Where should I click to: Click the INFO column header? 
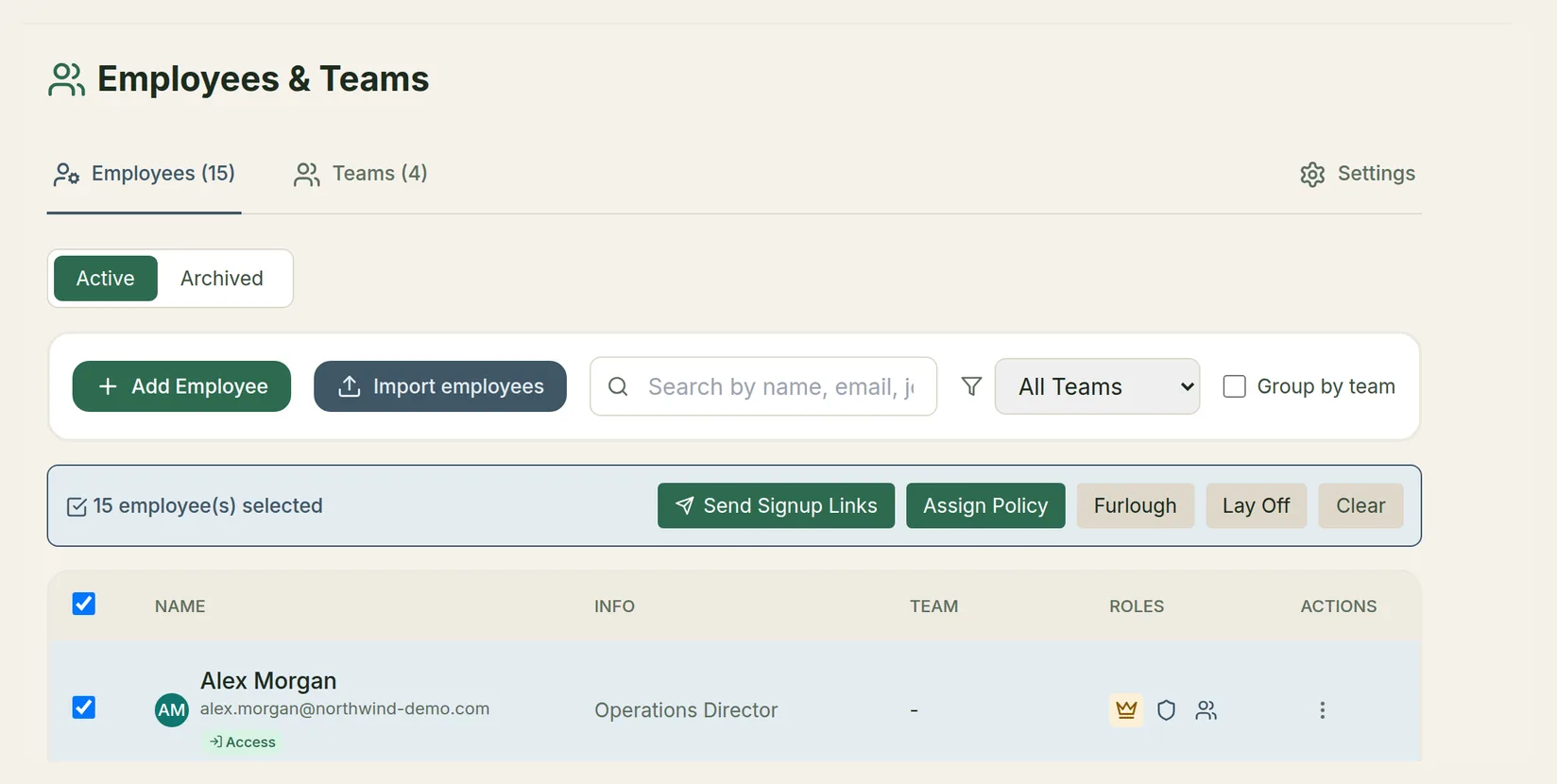614,606
